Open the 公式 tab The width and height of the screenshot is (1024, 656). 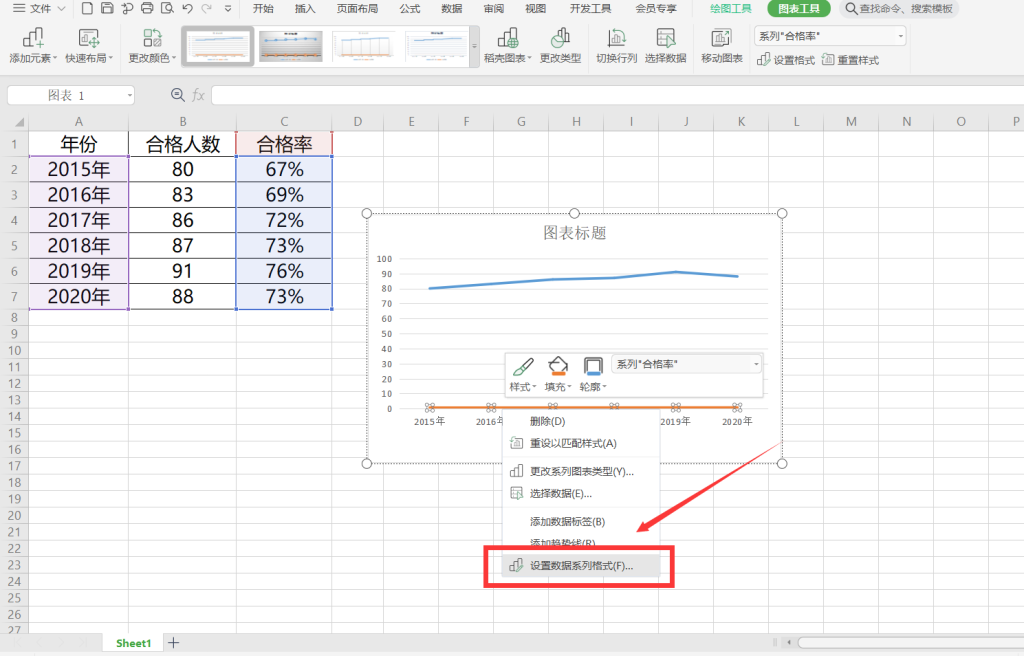tap(410, 8)
